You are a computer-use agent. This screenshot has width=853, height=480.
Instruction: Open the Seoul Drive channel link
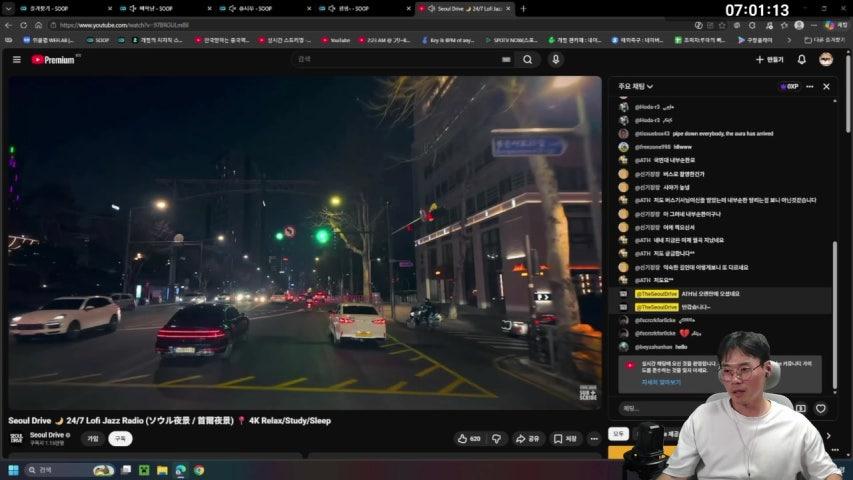(48, 434)
